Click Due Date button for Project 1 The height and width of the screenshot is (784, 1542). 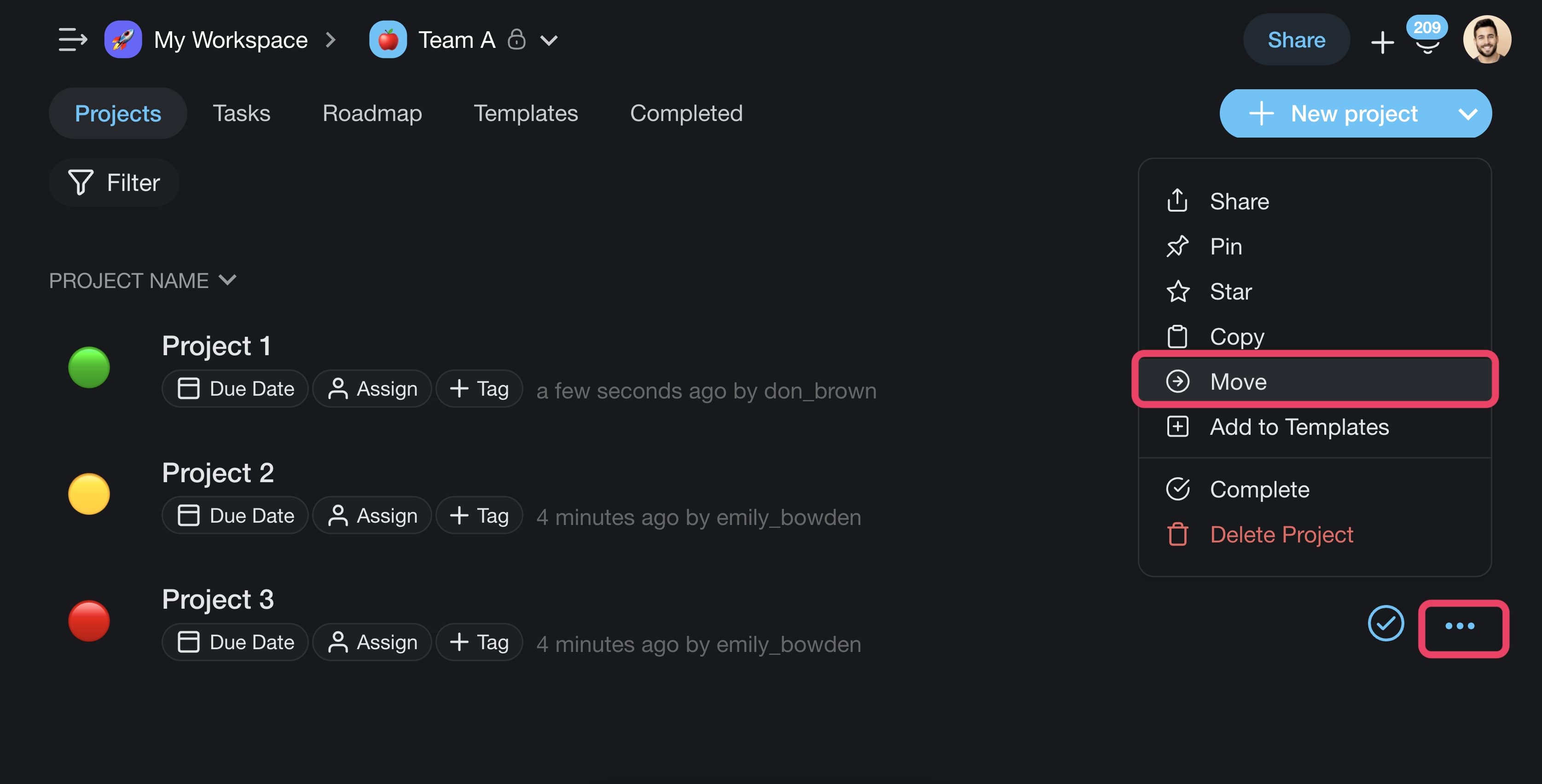[235, 388]
